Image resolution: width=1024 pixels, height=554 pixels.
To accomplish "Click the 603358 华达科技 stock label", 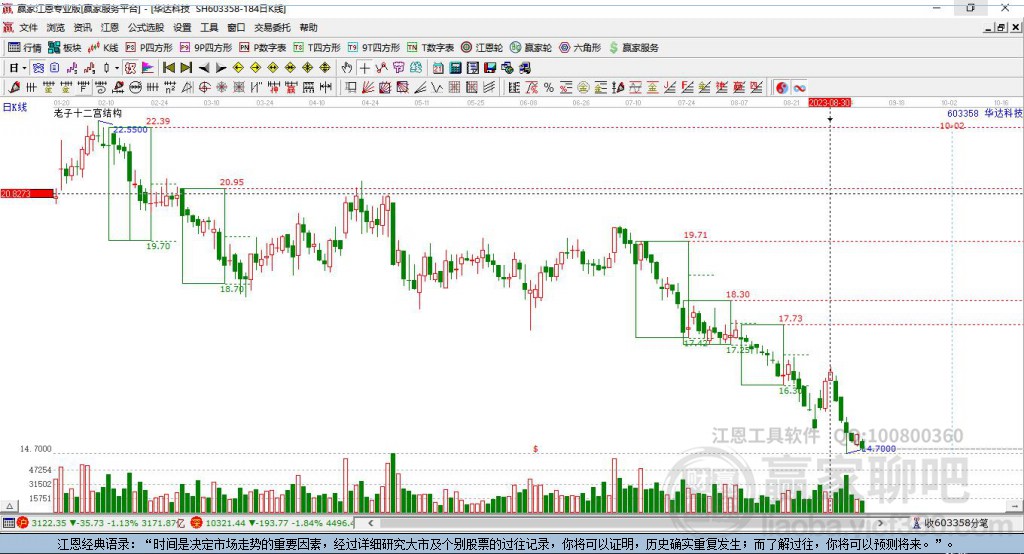I will [985, 113].
